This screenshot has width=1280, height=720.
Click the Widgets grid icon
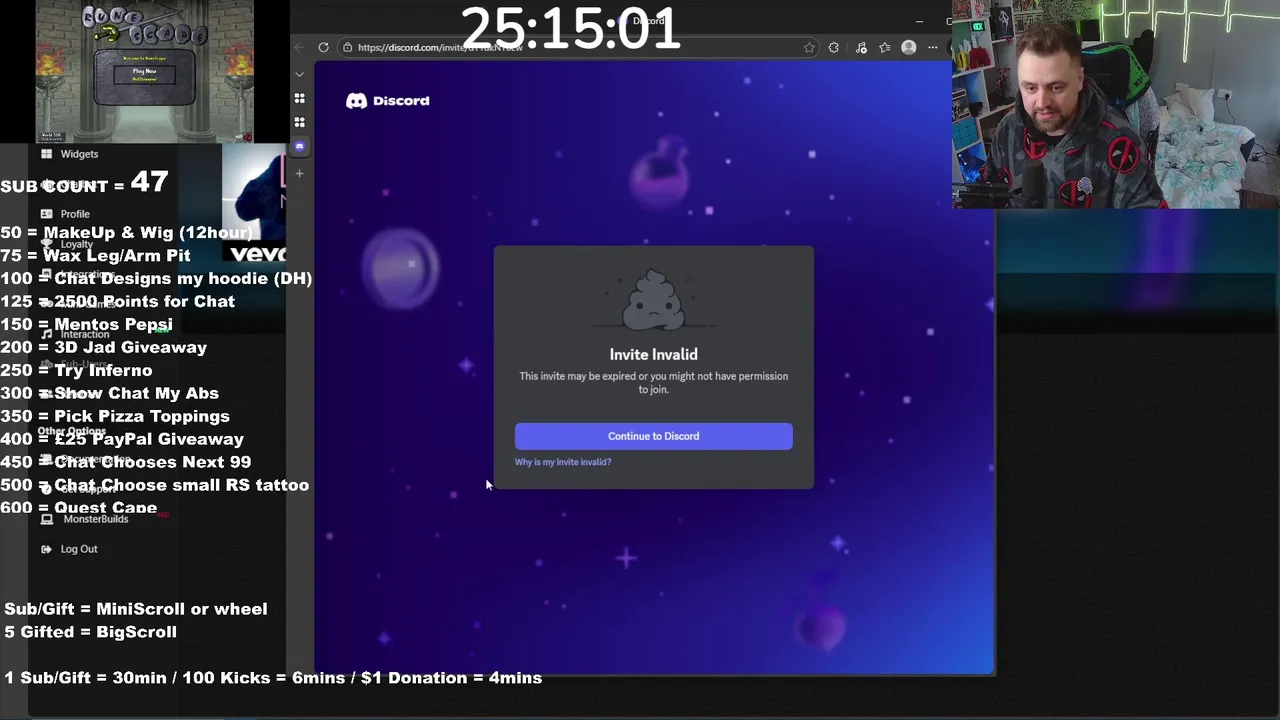tap(46, 154)
